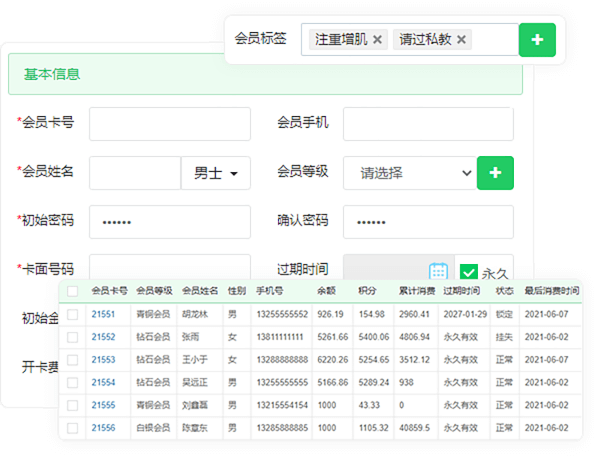598x456 pixels.
Task: Open the 男士 gender dropdown
Action: pos(216,173)
